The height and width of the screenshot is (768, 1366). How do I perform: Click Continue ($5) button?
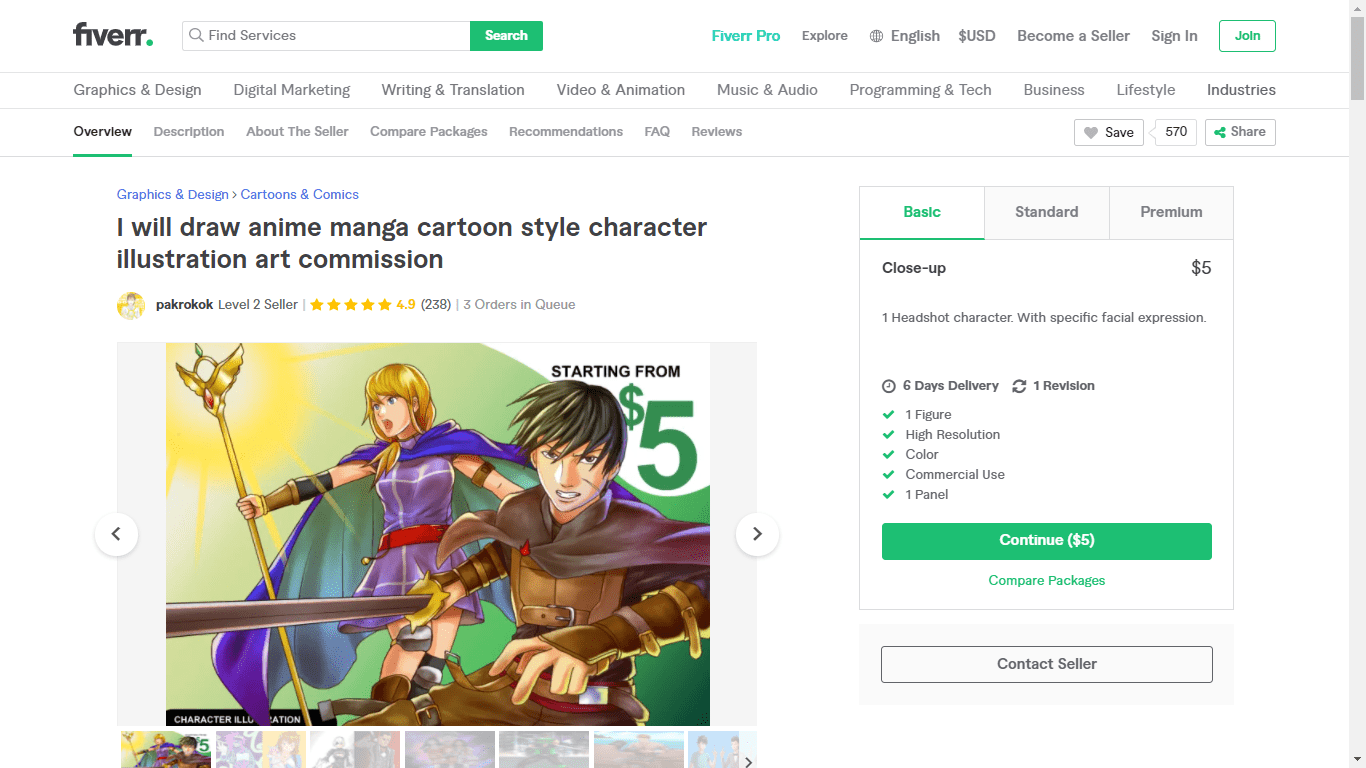tap(1047, 541)
